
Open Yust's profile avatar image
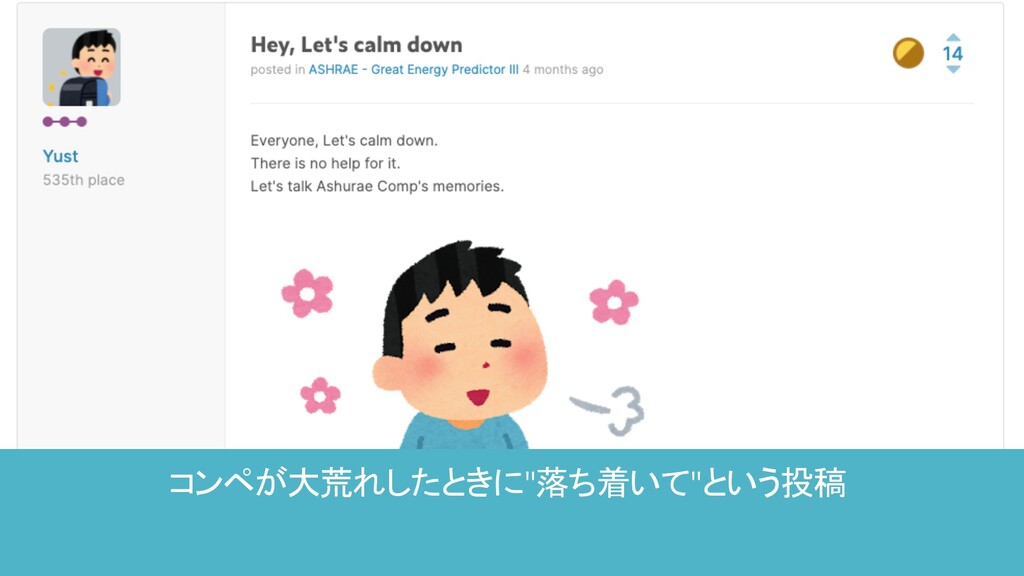point(82,67)
